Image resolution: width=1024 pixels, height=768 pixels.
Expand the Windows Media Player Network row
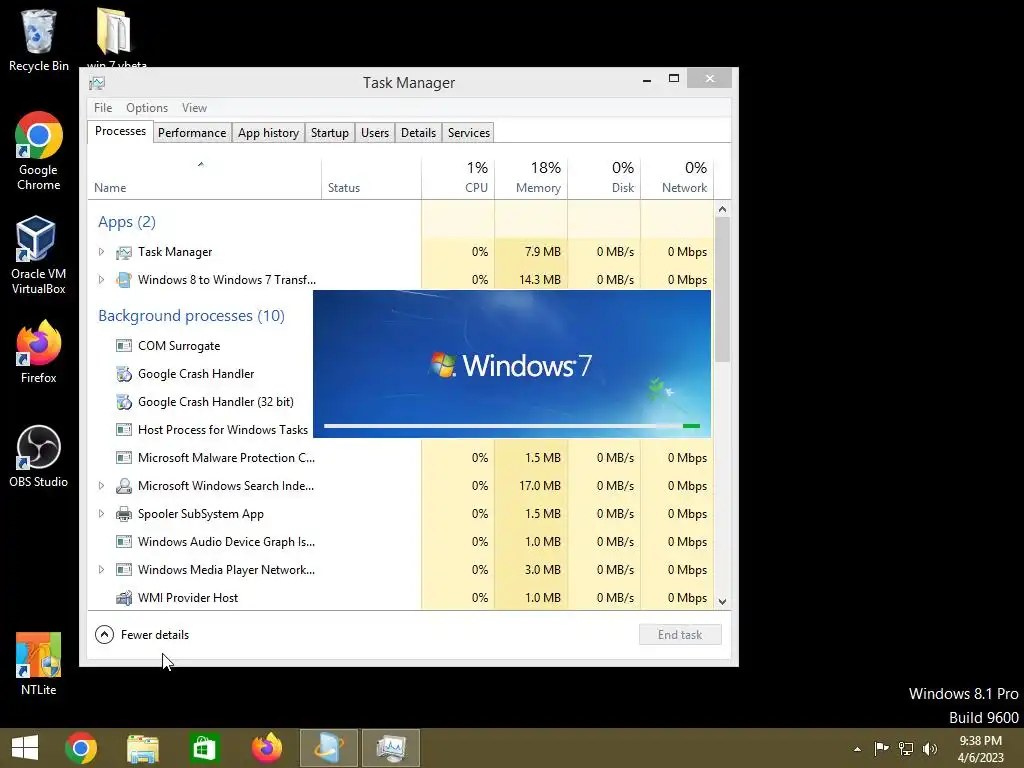101,570
